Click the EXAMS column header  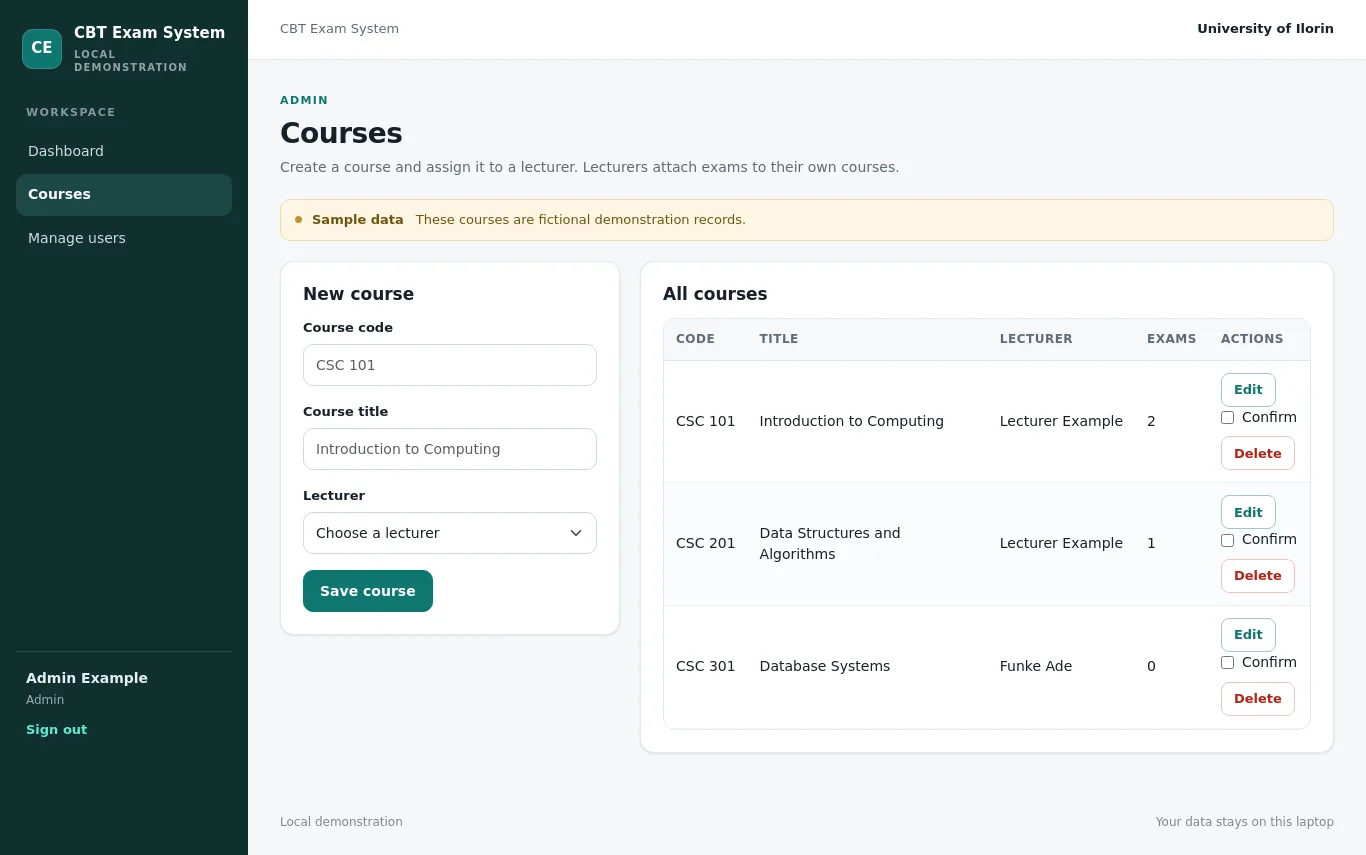(x=1172, y=339)
